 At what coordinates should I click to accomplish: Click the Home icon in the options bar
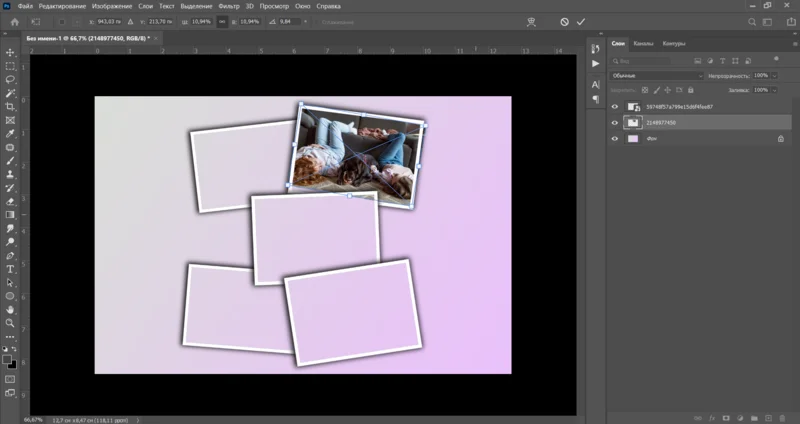[14, 21]
